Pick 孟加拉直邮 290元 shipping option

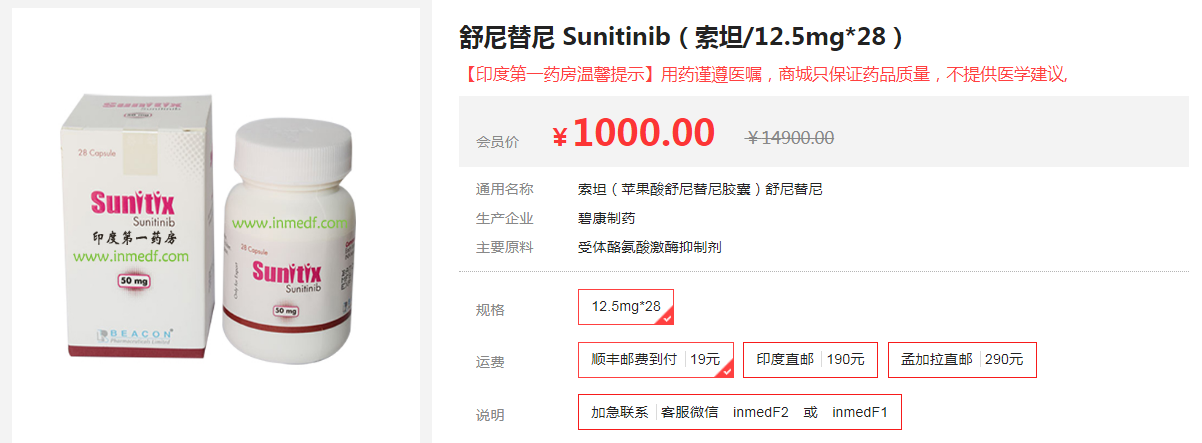pyautogui.click(x=962, y=360)
